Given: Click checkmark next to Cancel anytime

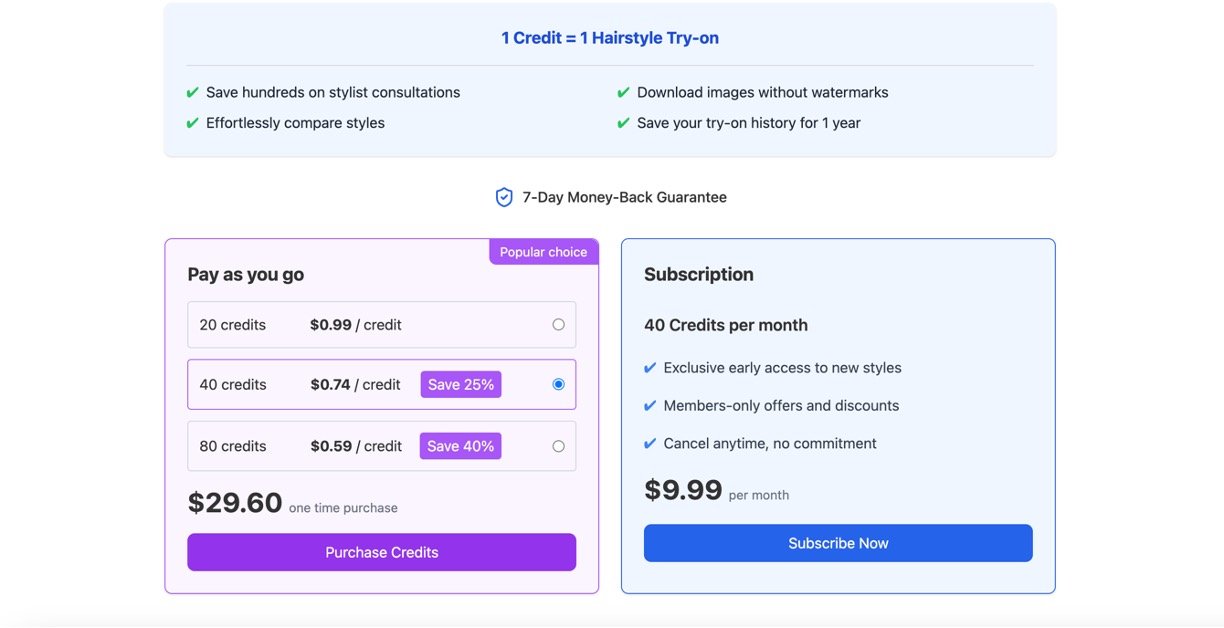Looking at the screenshot, I should 650,444.
